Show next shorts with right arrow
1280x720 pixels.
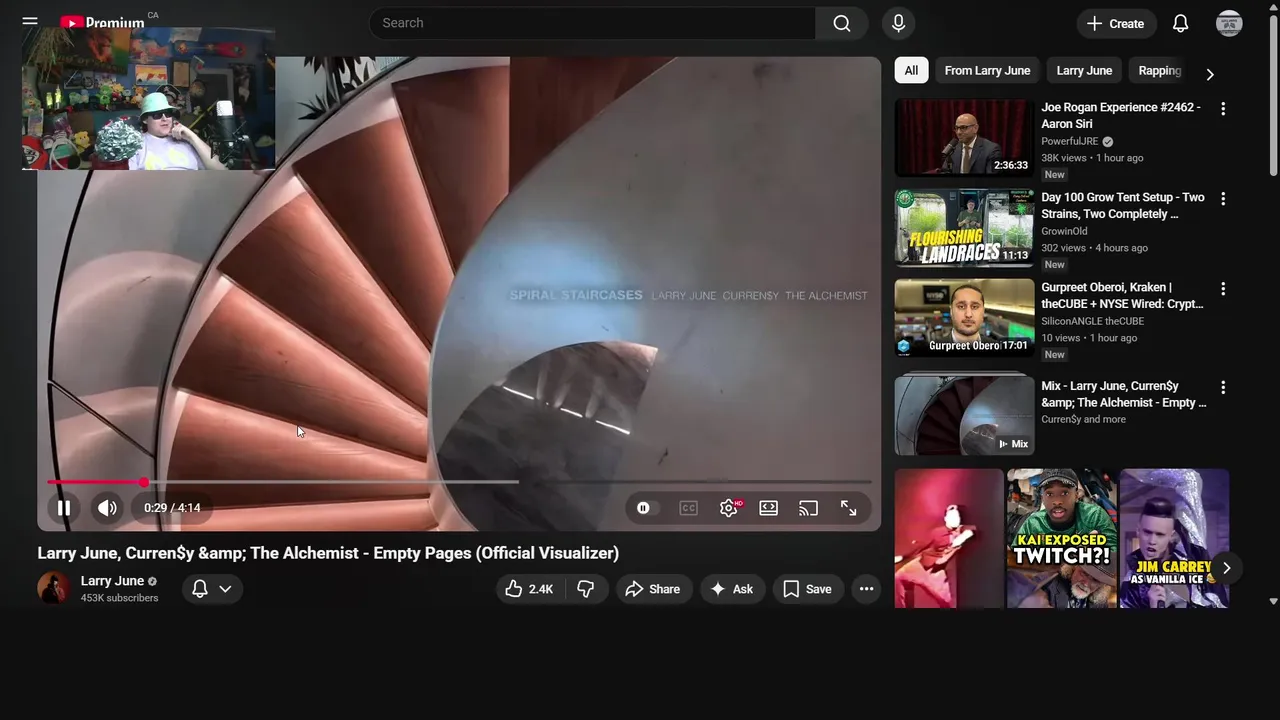tap(1226, 568)
